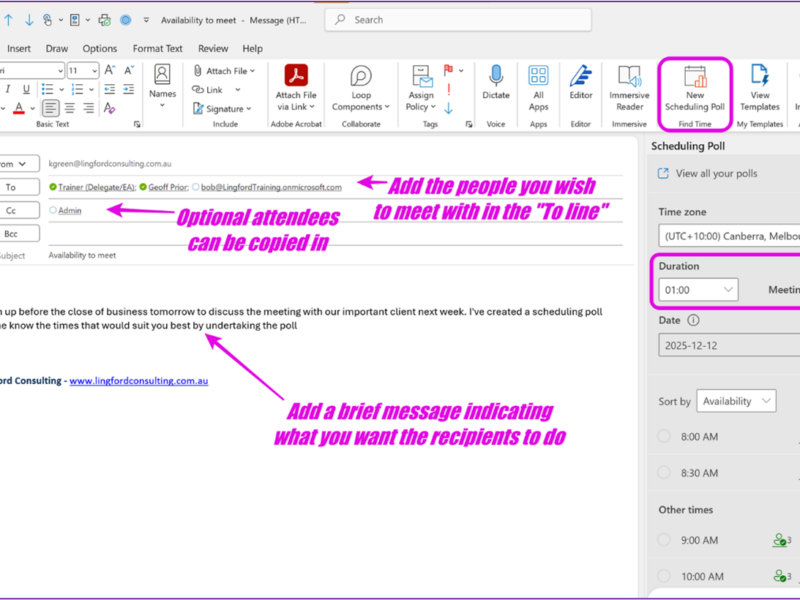The image size is (800, 600).
Task: Switch to the Review tab
Action: (x=213, y=48)
